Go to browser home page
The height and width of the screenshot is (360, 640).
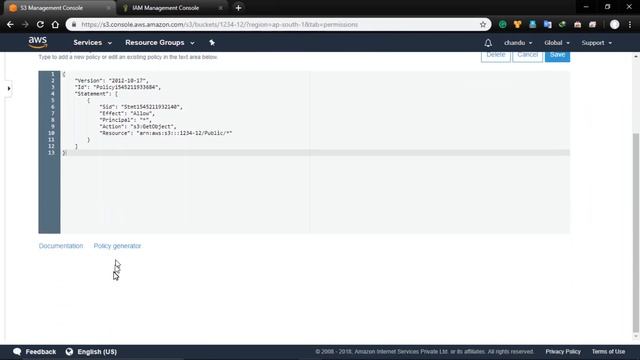(x=55, y=24)
